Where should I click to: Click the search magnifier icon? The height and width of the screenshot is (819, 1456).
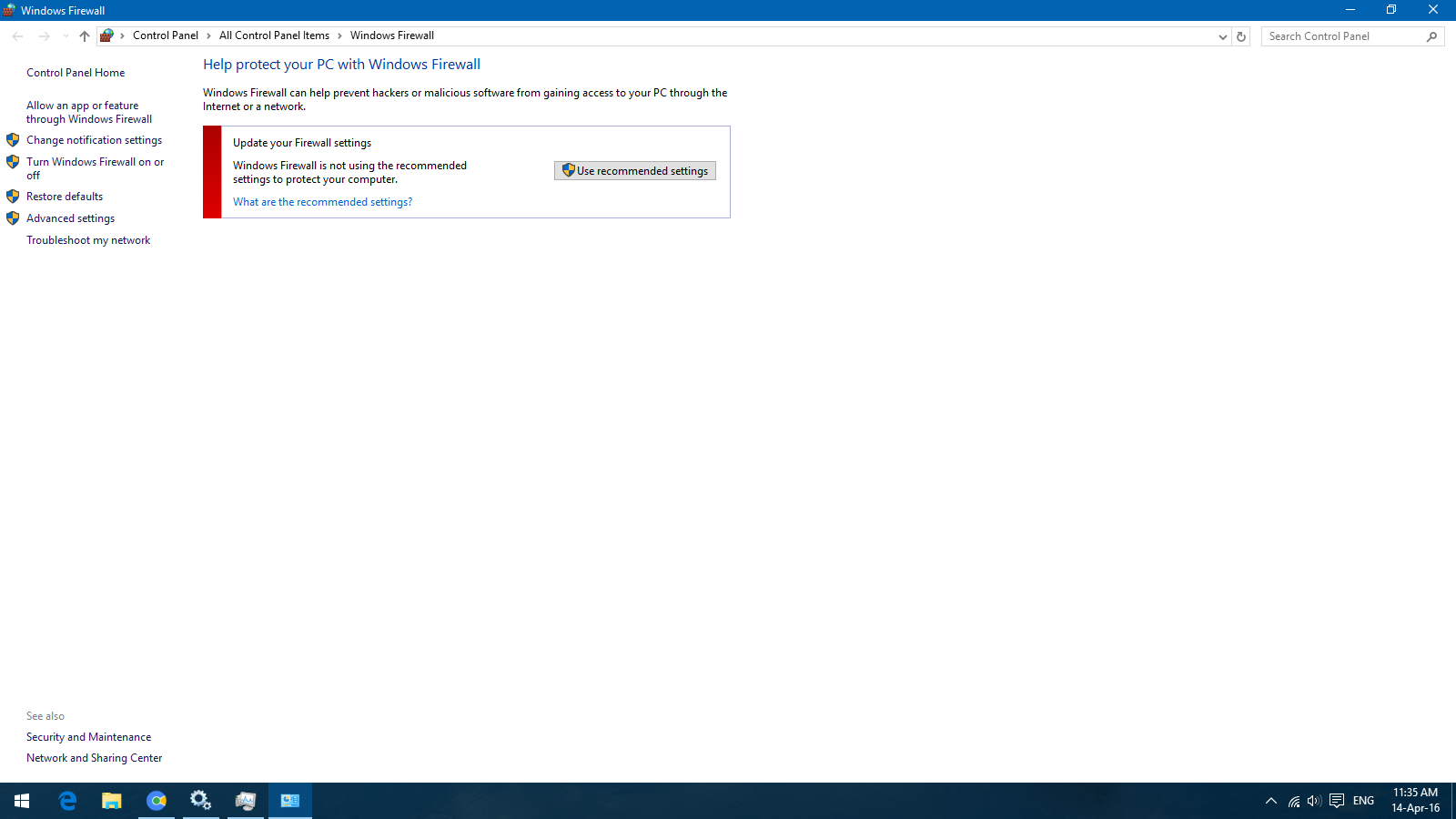(1431, 36)
